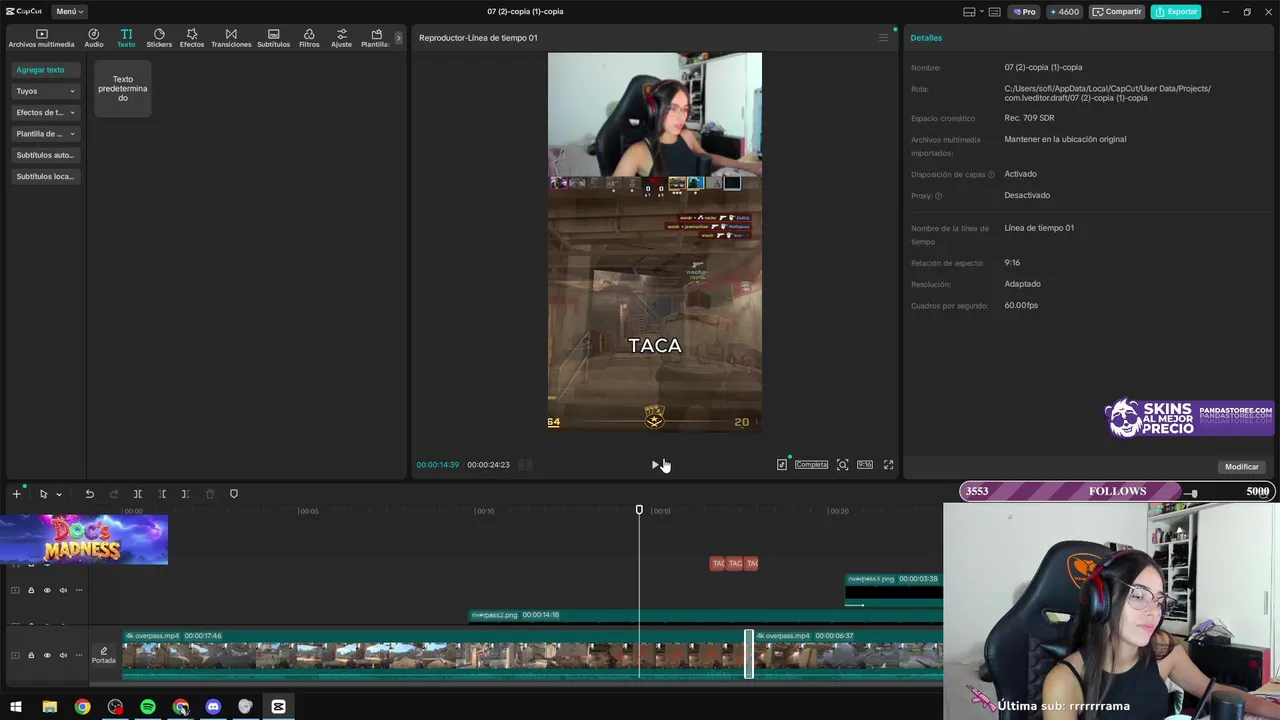
Task: Open Subtítulos automáticos option
Action: (45, 155)
